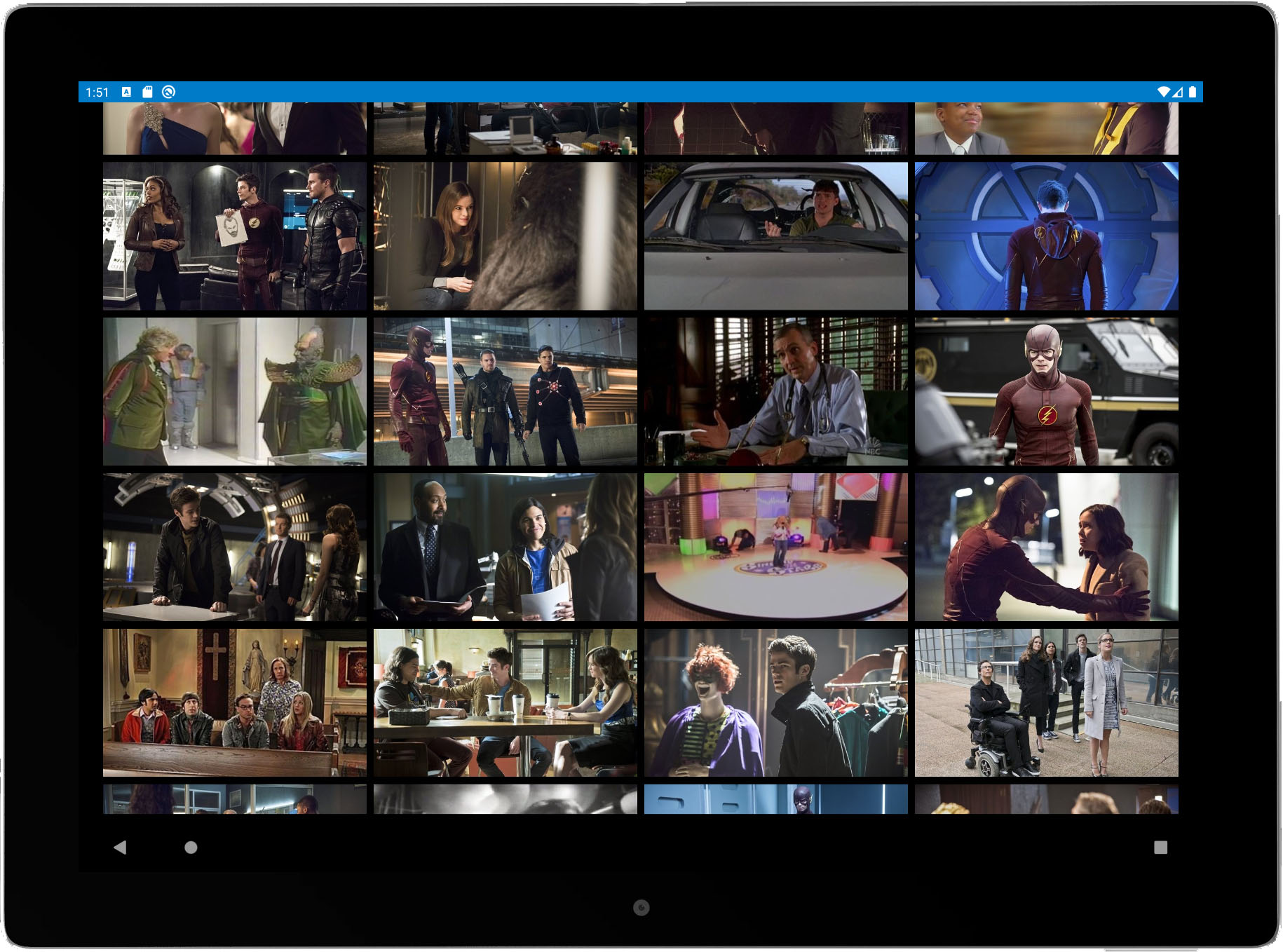
Task: Open the SD card status bar icon
Action: [147, 92]
